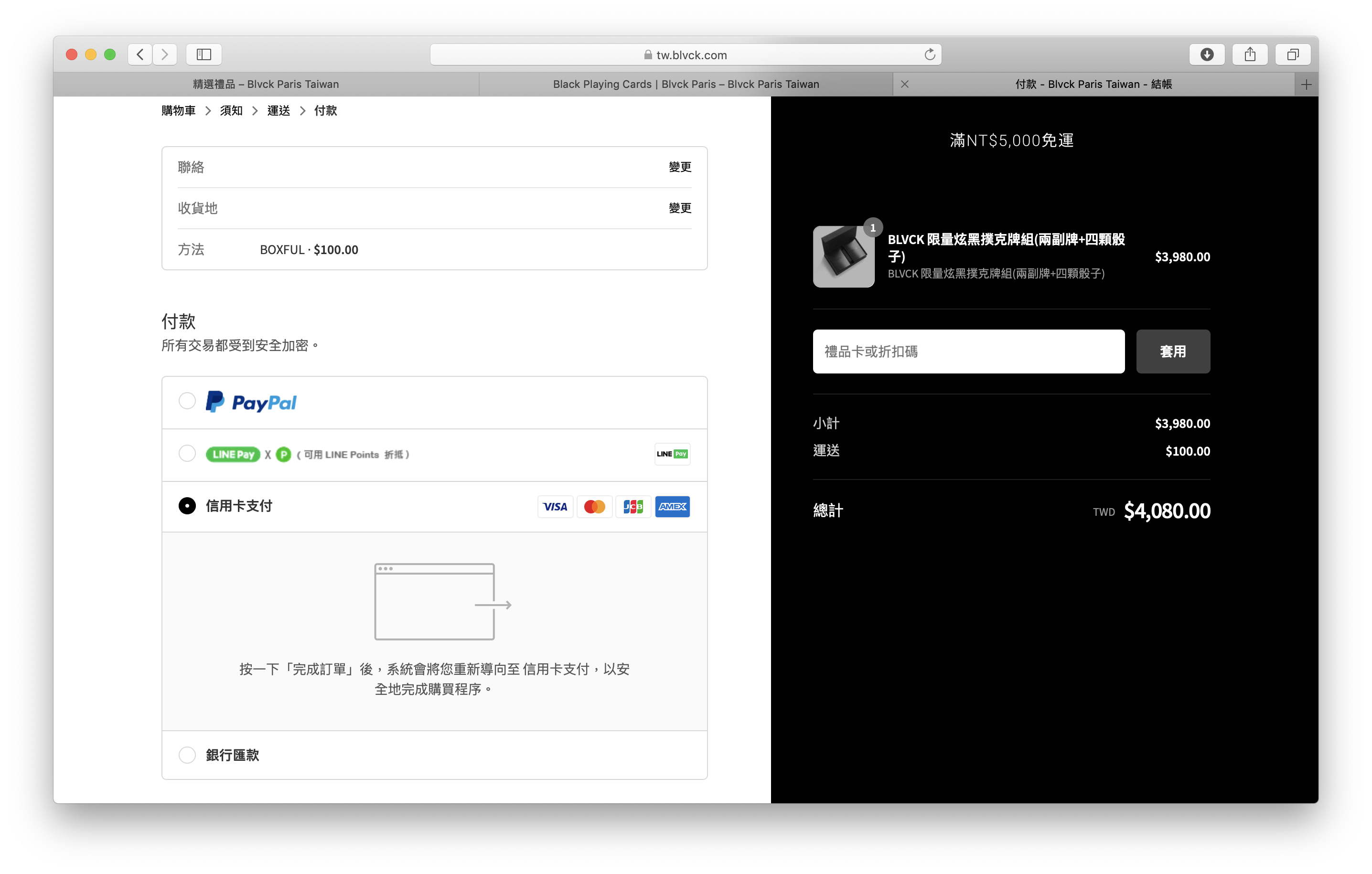This screenshot has height=874, width=1372.
Task: Click the TWD currency label
Action: point(1104,512)
